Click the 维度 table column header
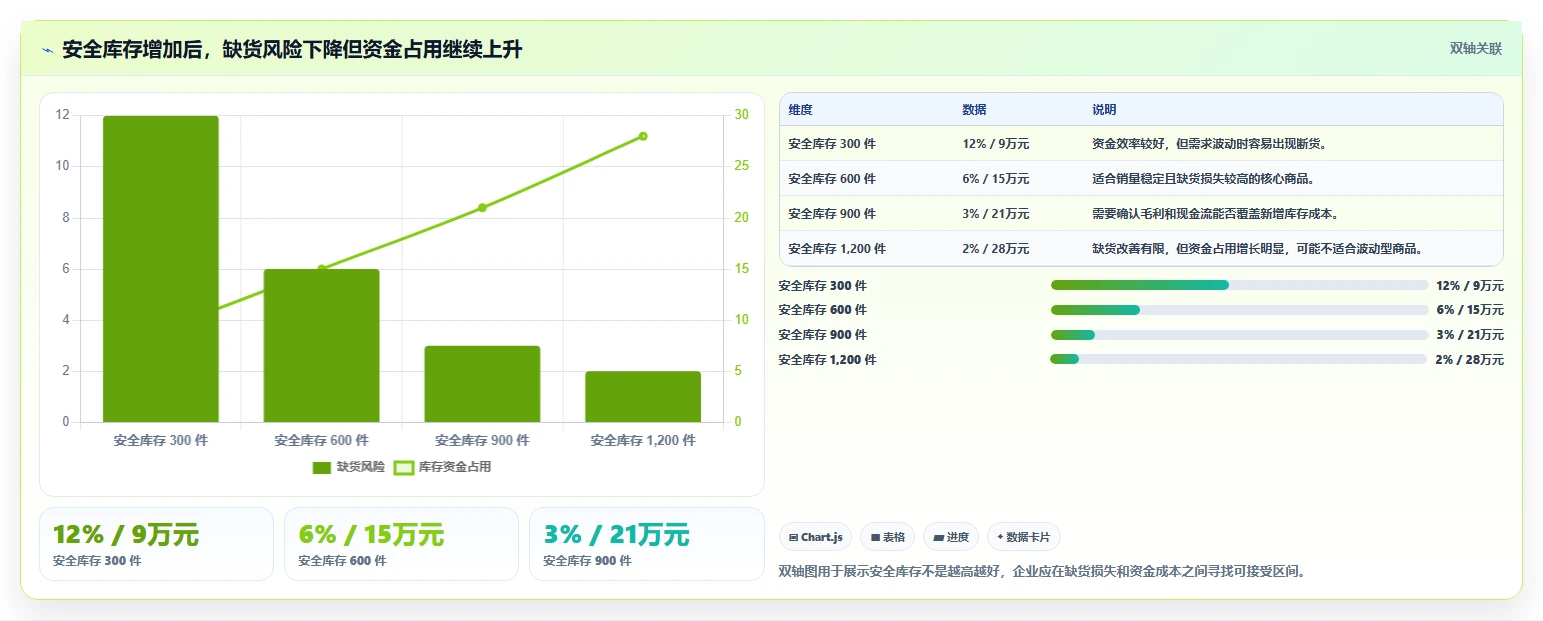The image size is (1543, 621). [800, 110]
